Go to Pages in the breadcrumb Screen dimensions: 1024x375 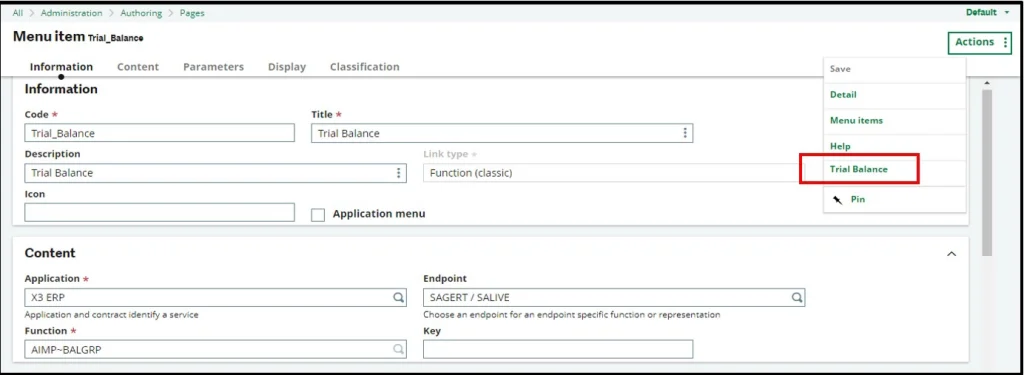coord(192,13)
